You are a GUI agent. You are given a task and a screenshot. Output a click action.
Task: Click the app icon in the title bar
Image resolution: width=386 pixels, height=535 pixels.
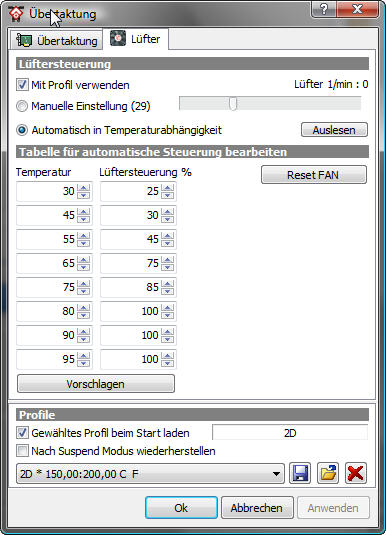tap(16, 14)
